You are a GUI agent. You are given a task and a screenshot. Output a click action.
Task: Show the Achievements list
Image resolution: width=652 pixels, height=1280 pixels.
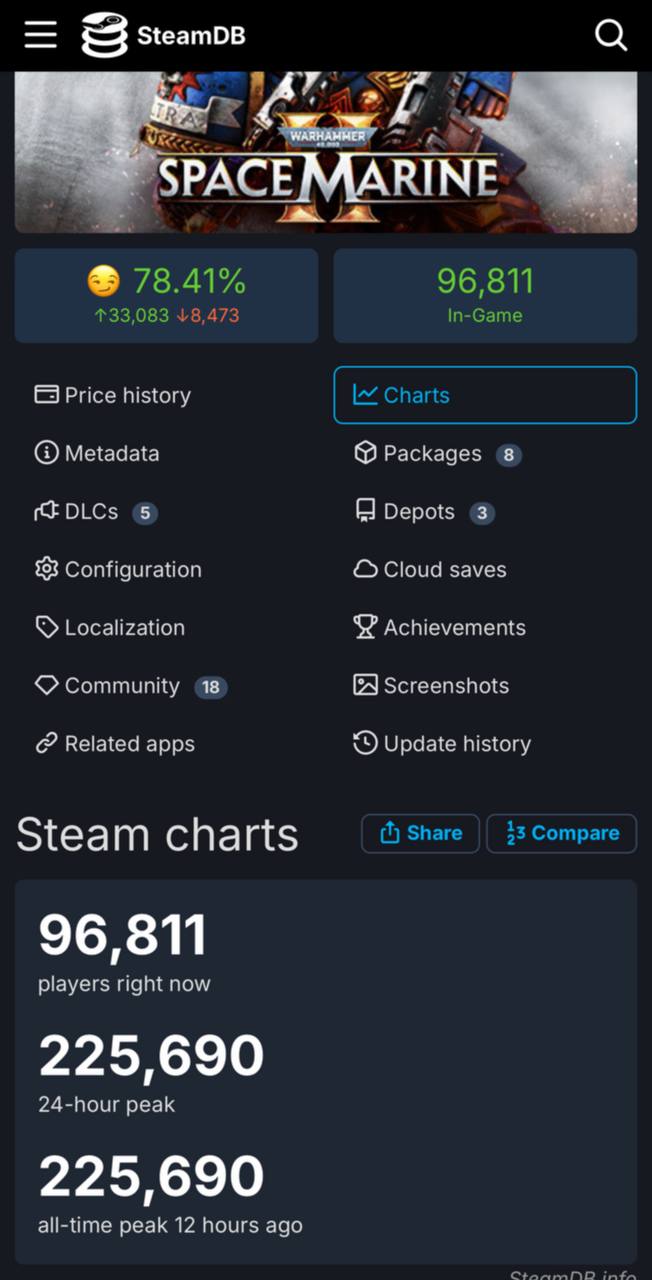coord(439,628)
